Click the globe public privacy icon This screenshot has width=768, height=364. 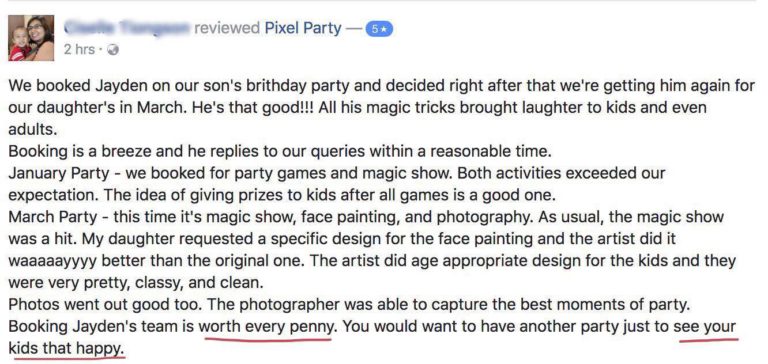coord(113,49)
